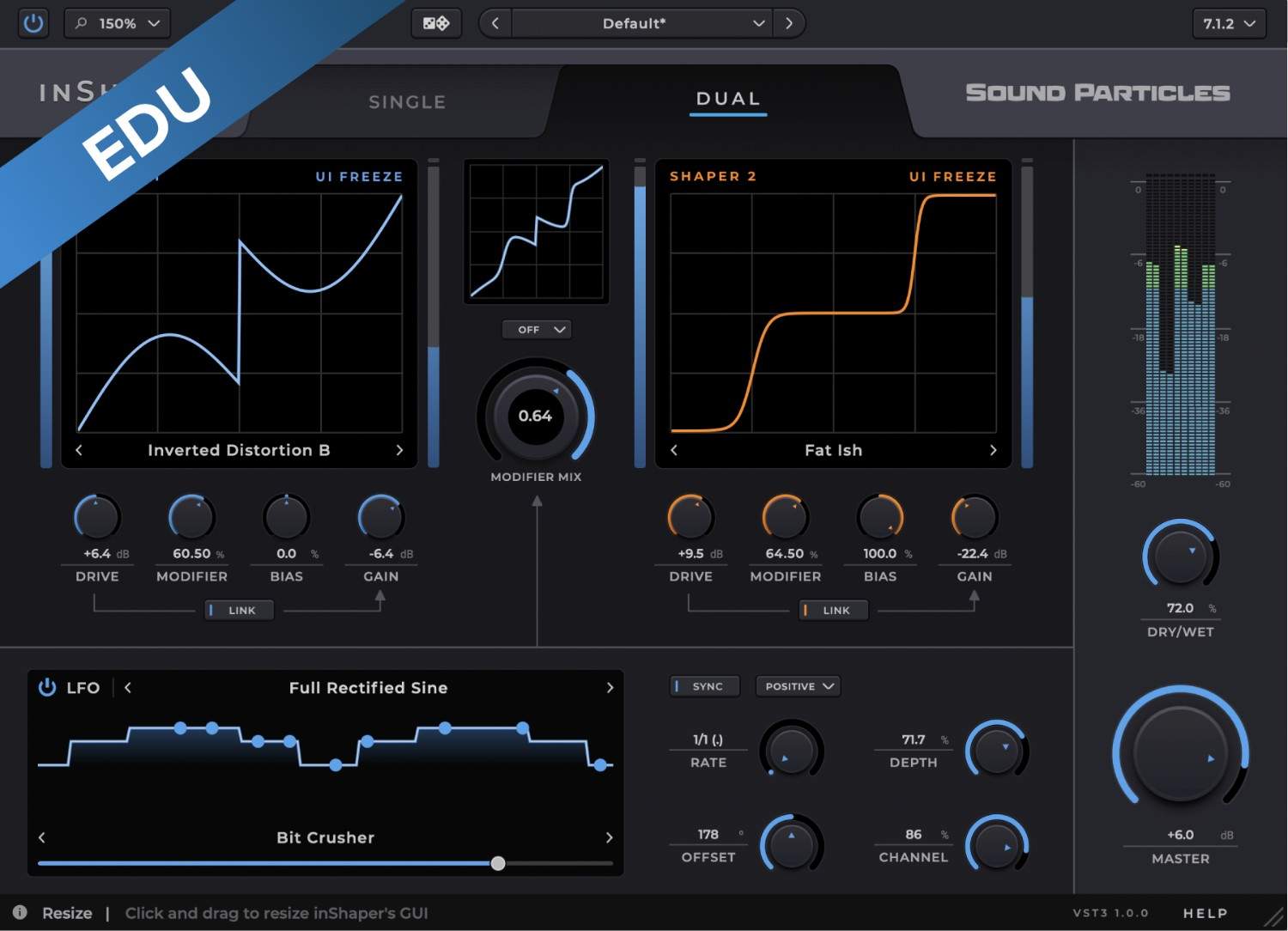Toggle the LFO SYNC button
This screenshot has width=1288, height=931.
pyautogui.click(x=704, y=686)
